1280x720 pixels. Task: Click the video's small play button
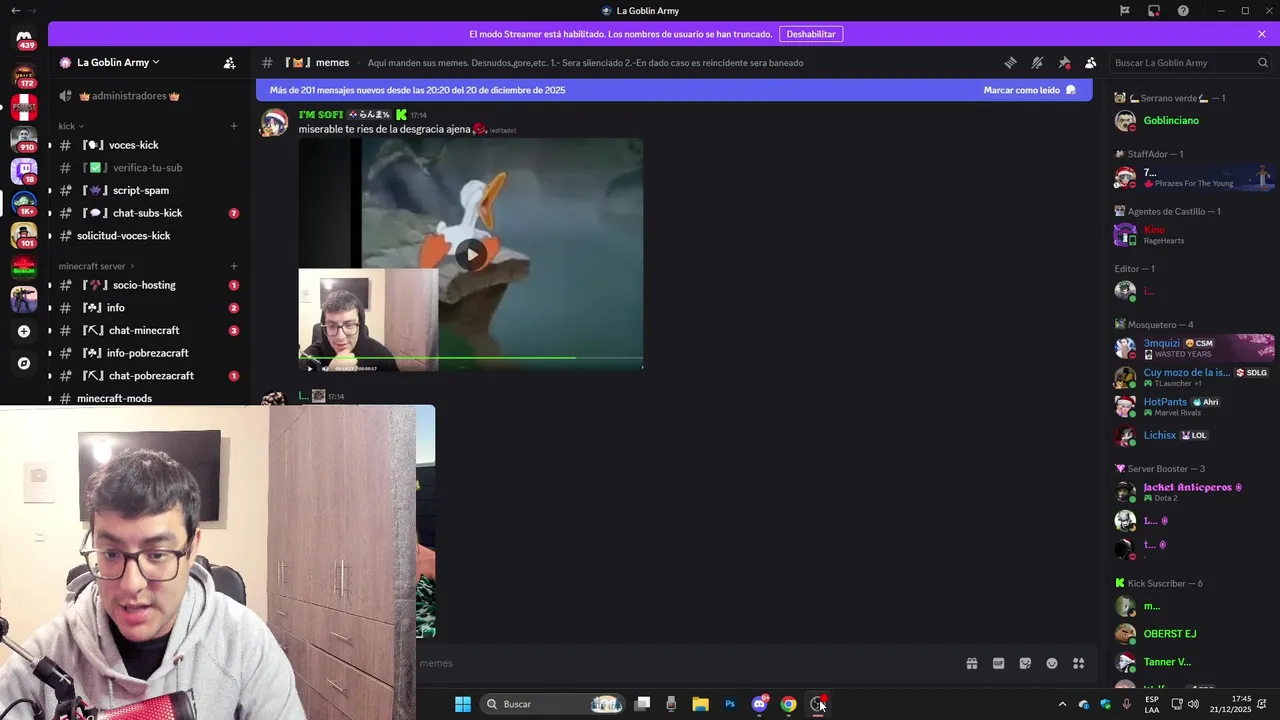[x=309, y=368]
